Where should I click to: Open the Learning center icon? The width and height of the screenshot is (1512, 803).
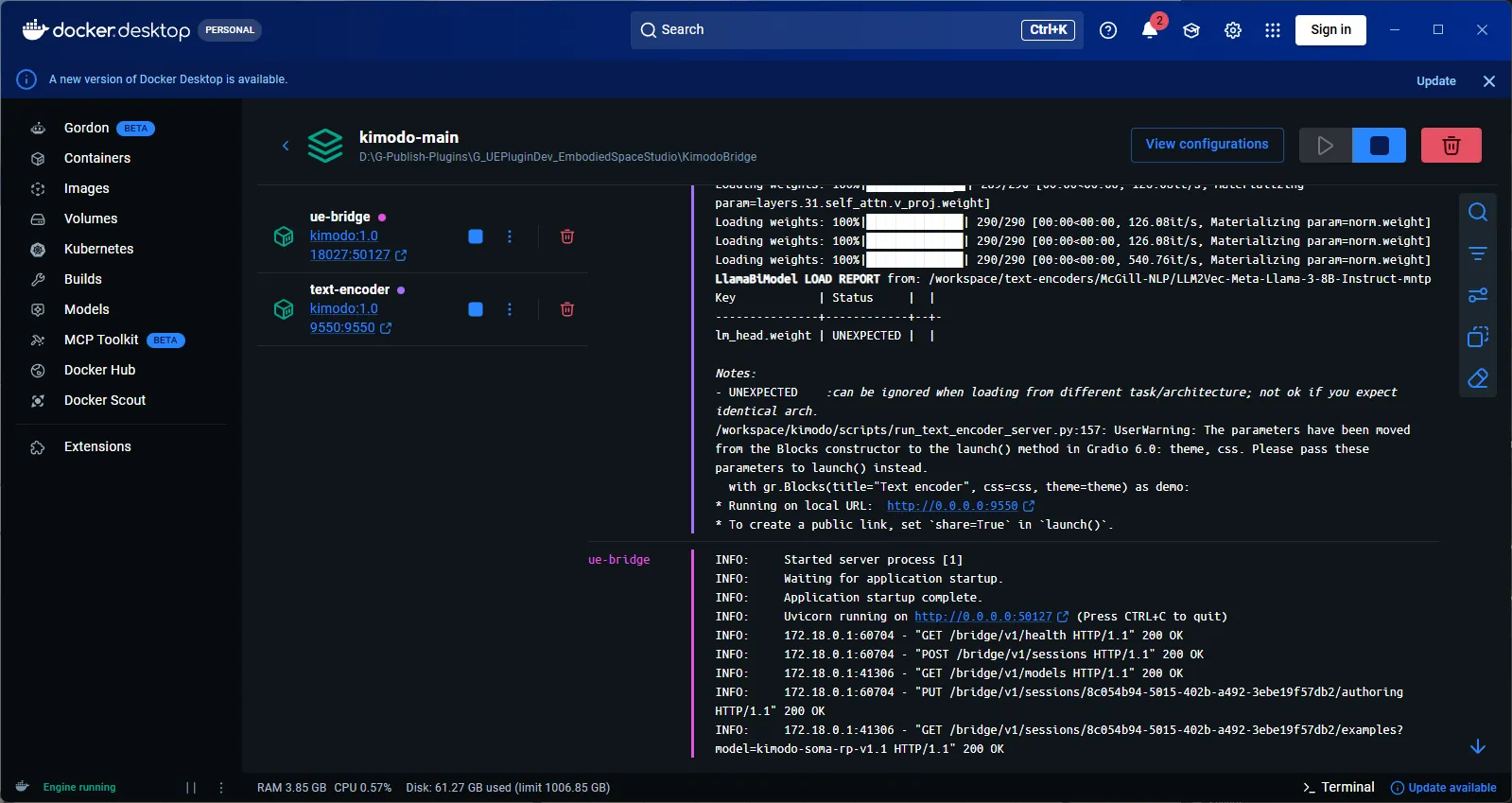(x=1191, y=30)
